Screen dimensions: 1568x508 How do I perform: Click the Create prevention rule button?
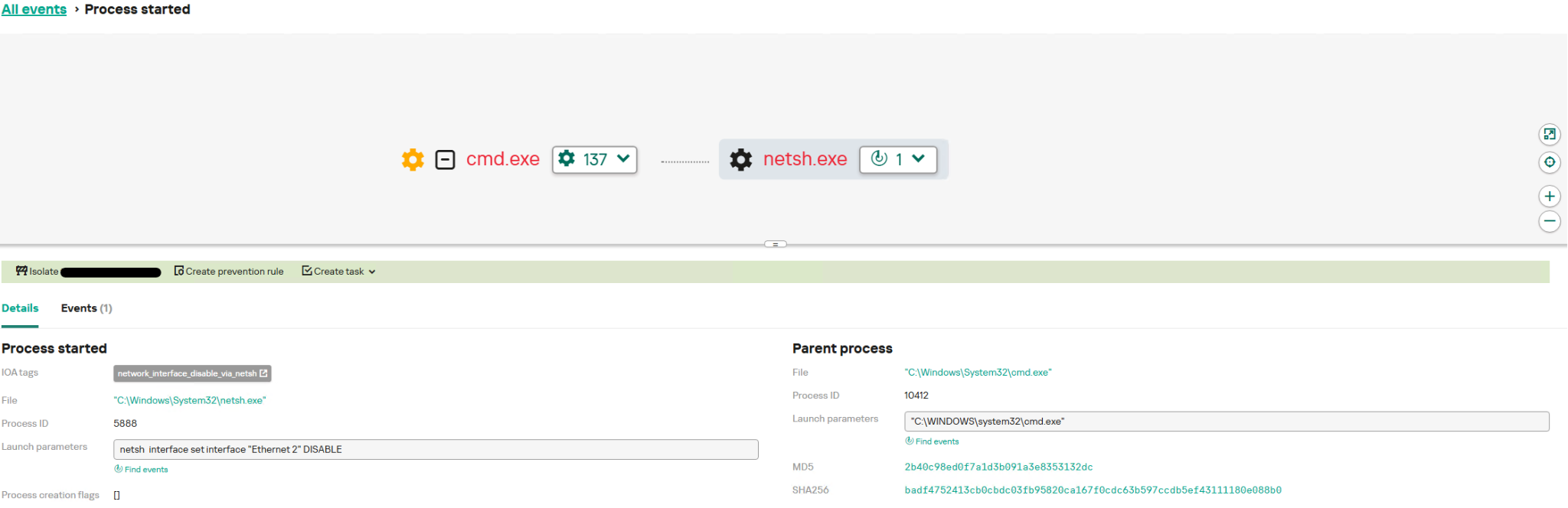tap(229, 272)
